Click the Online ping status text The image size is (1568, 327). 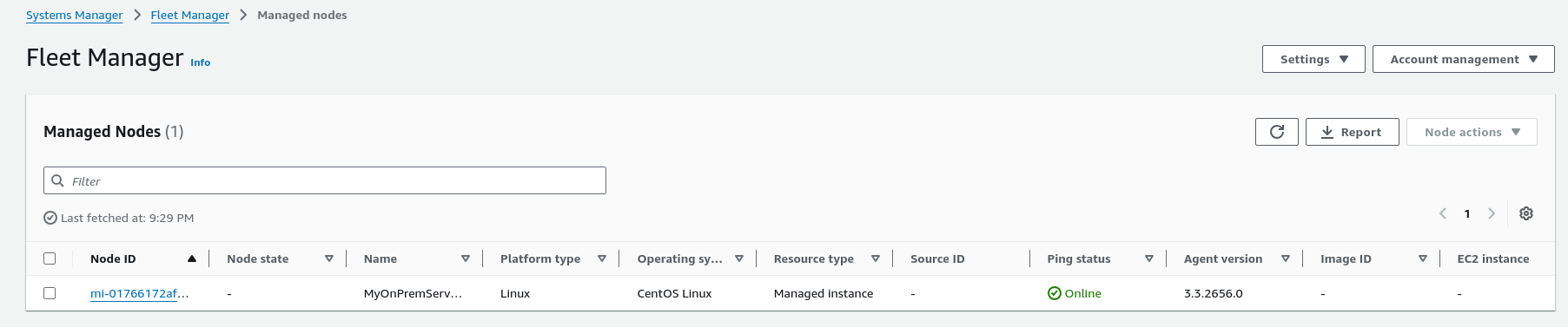(x=1083, y=293)
